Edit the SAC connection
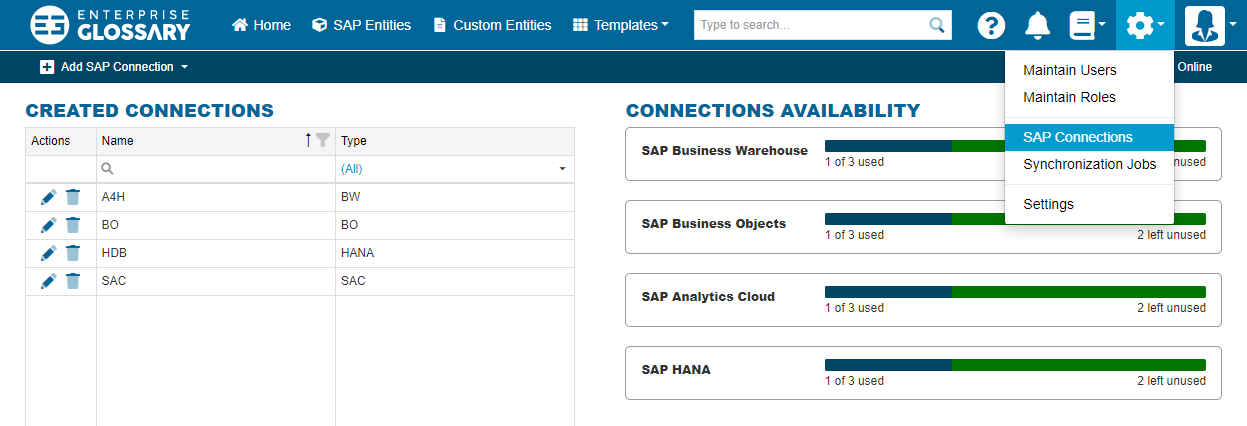 [x=48, y=281]
